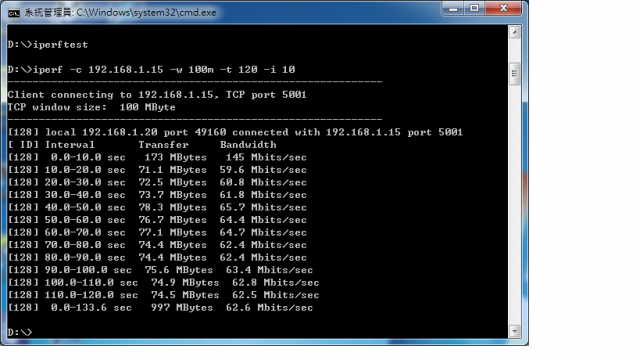Click the cmd.exe icon in title bar

pos(14,13)
